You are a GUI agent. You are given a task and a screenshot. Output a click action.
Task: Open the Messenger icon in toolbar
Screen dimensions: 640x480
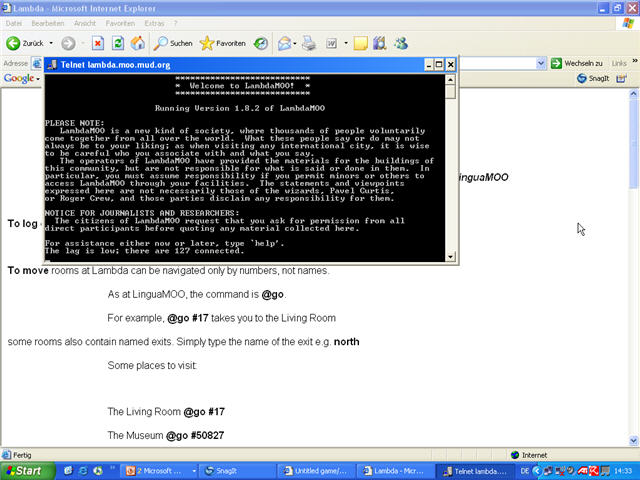tap(401, 43)
